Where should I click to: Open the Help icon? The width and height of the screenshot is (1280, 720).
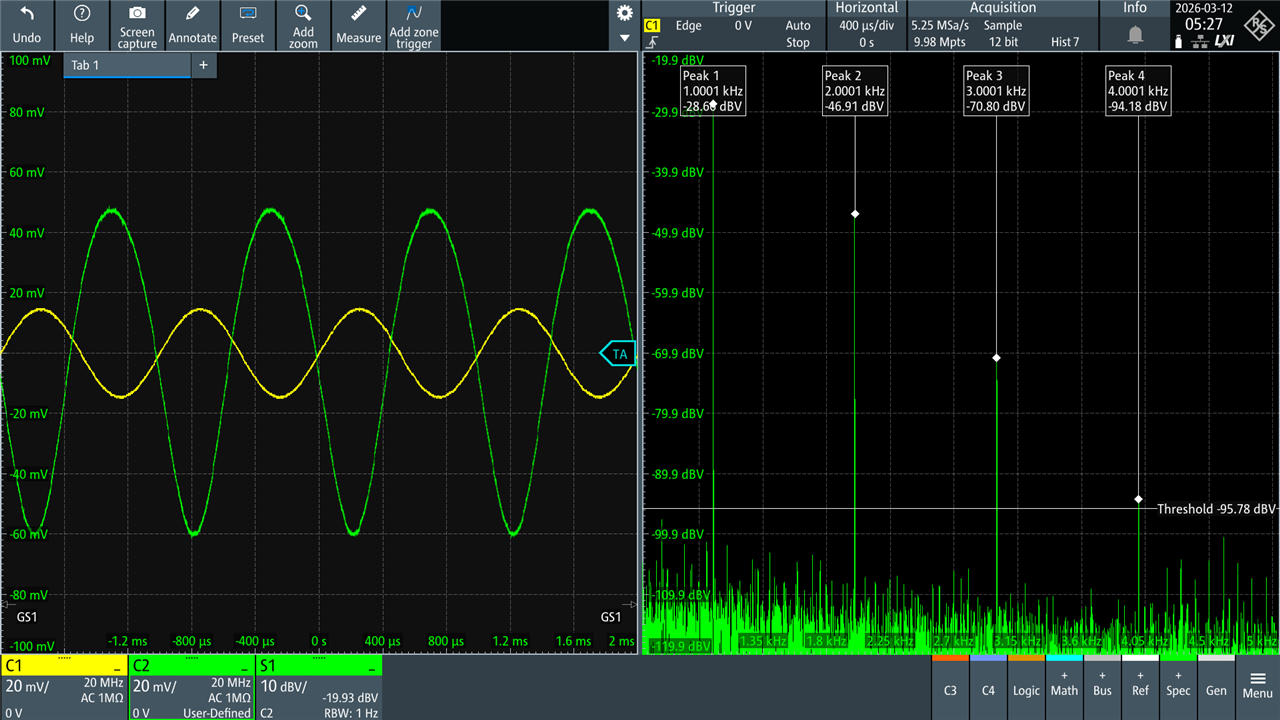click(x=82, y=14)
